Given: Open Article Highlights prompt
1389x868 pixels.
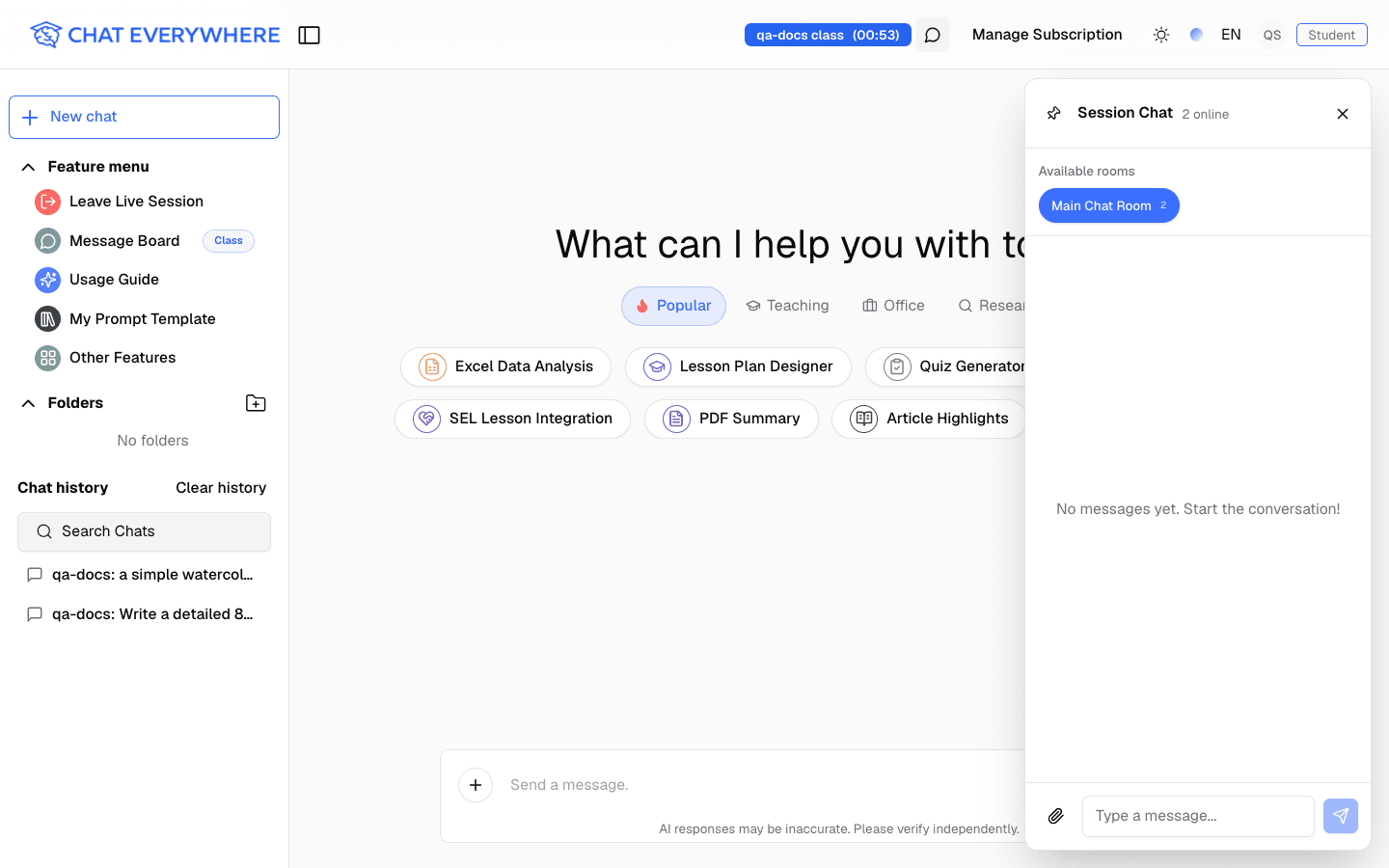Looking at the screenshot, I should click(929, 419).
